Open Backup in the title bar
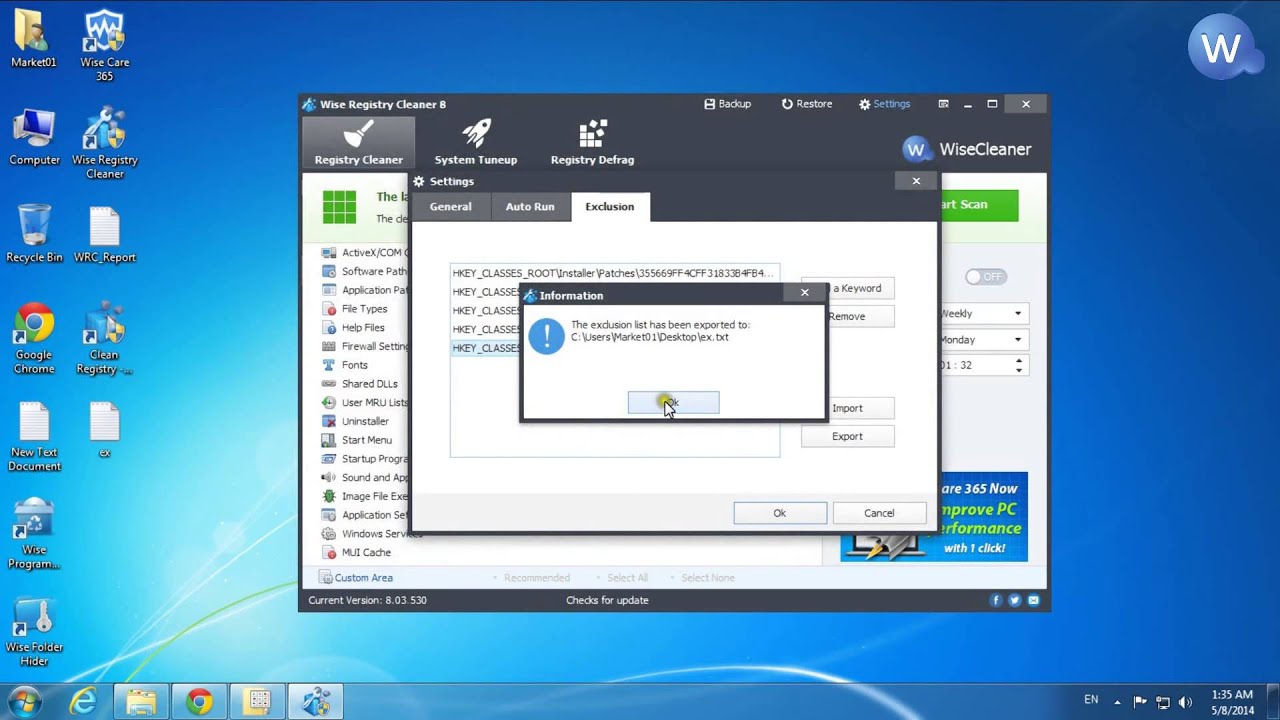 [x=727, y=104]
